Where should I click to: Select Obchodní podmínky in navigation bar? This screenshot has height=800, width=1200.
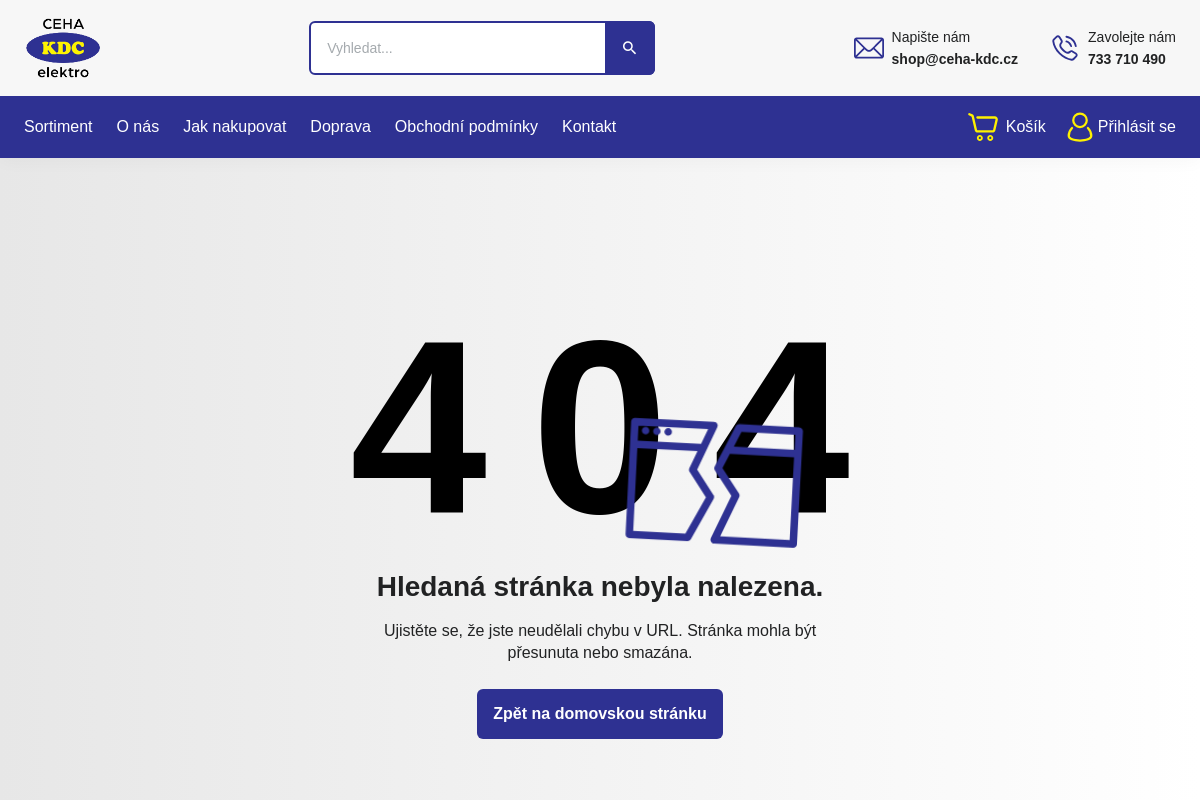466,127
